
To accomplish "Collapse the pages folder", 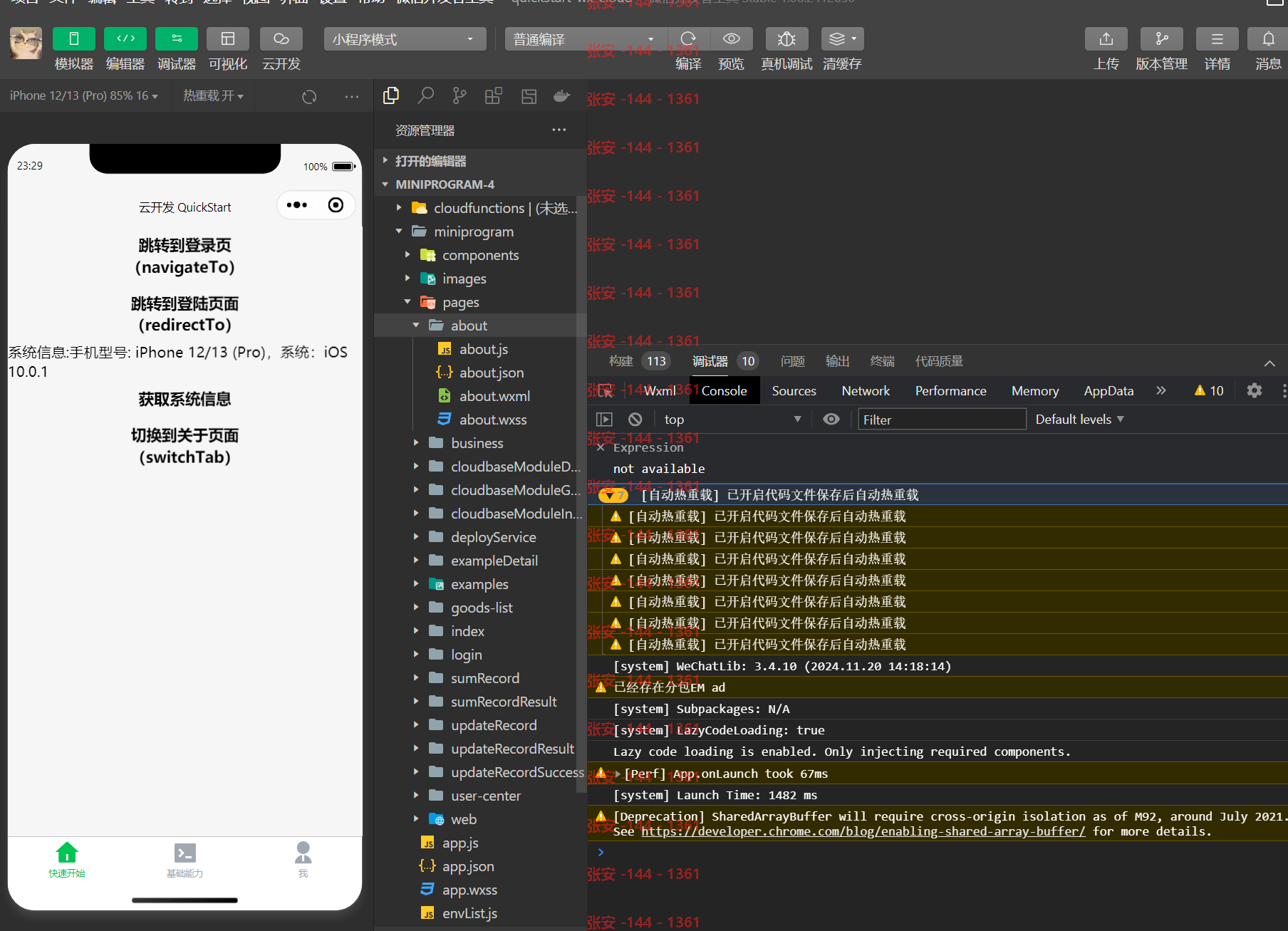I will pos(480,302).
